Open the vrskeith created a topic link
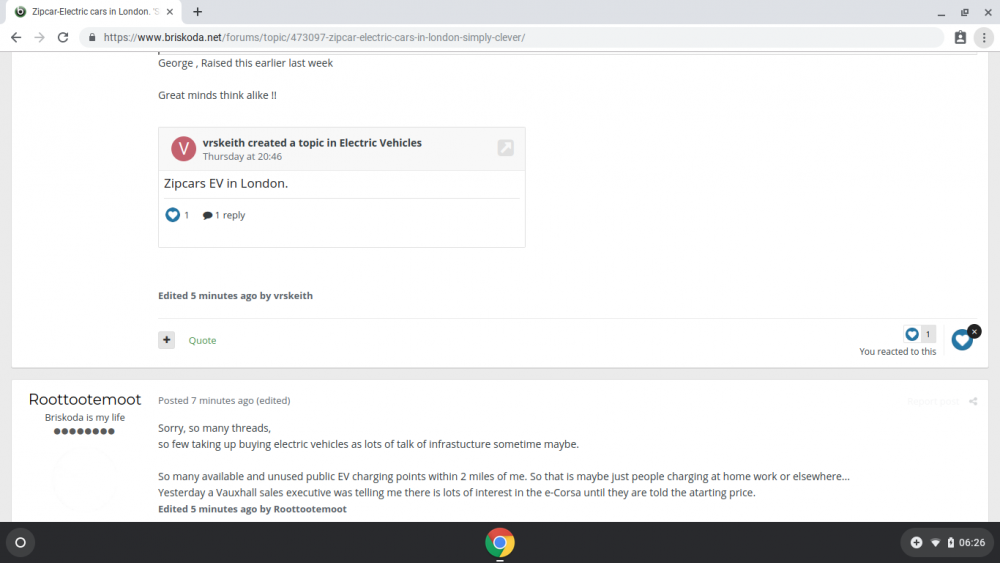This screenshot has height=563, width=1000. point(312,143)
